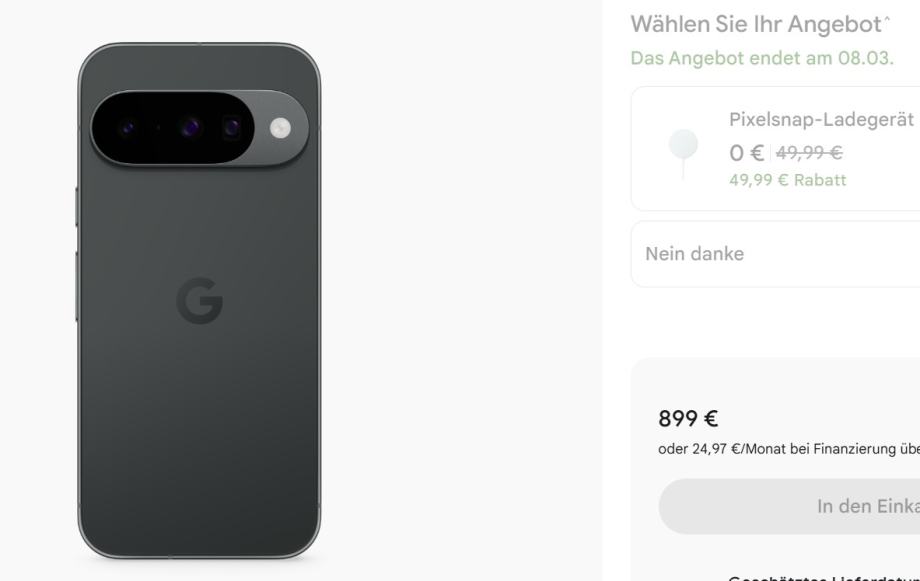Click the square telephoto lens on the camera bar
920x581 pixels.
pyautogui.click(x=232, y=127)
